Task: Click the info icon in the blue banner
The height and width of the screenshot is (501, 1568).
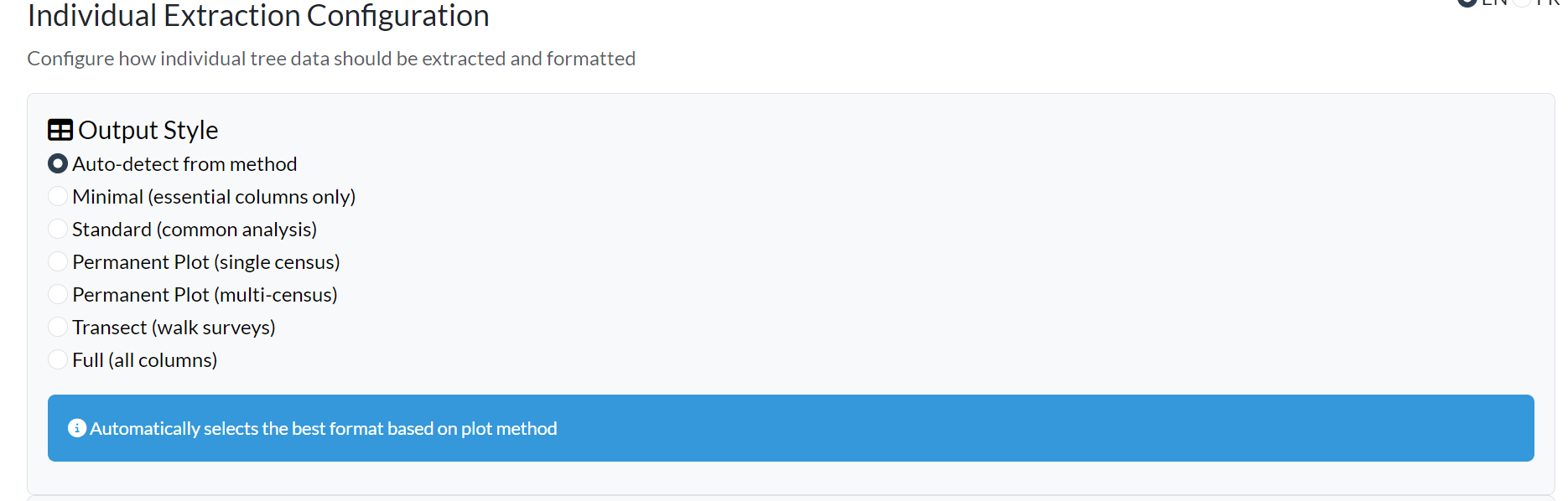Action: (78, 427)
